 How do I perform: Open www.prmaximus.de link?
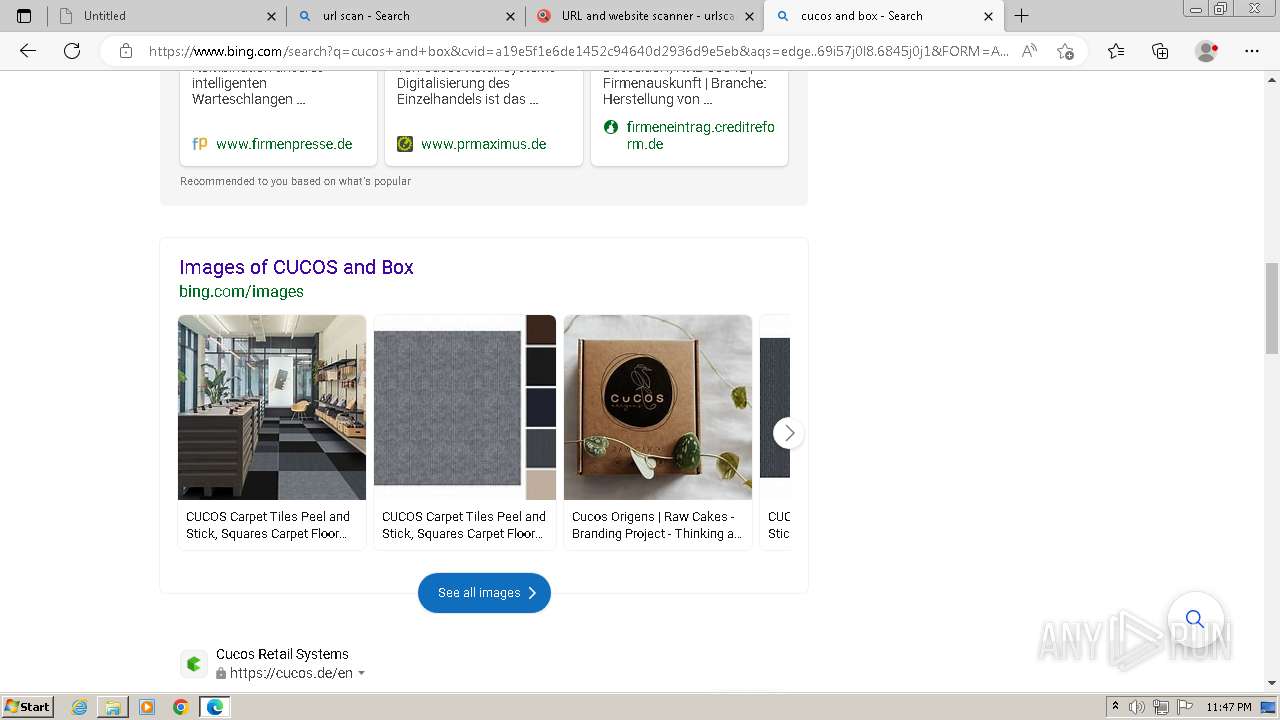click(x=483, y=144)
